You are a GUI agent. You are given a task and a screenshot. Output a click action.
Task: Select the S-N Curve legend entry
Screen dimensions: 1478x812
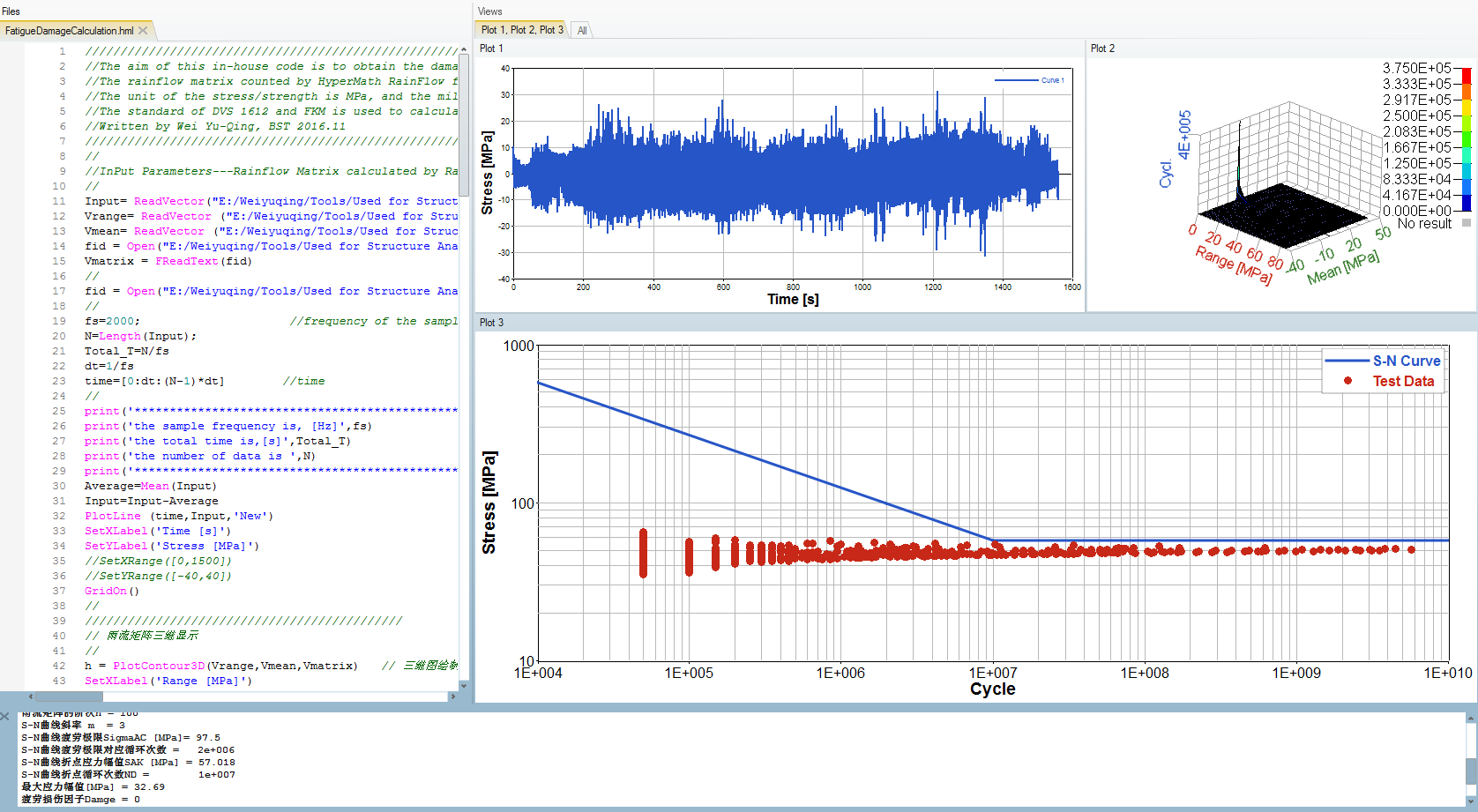(1383, 361)
